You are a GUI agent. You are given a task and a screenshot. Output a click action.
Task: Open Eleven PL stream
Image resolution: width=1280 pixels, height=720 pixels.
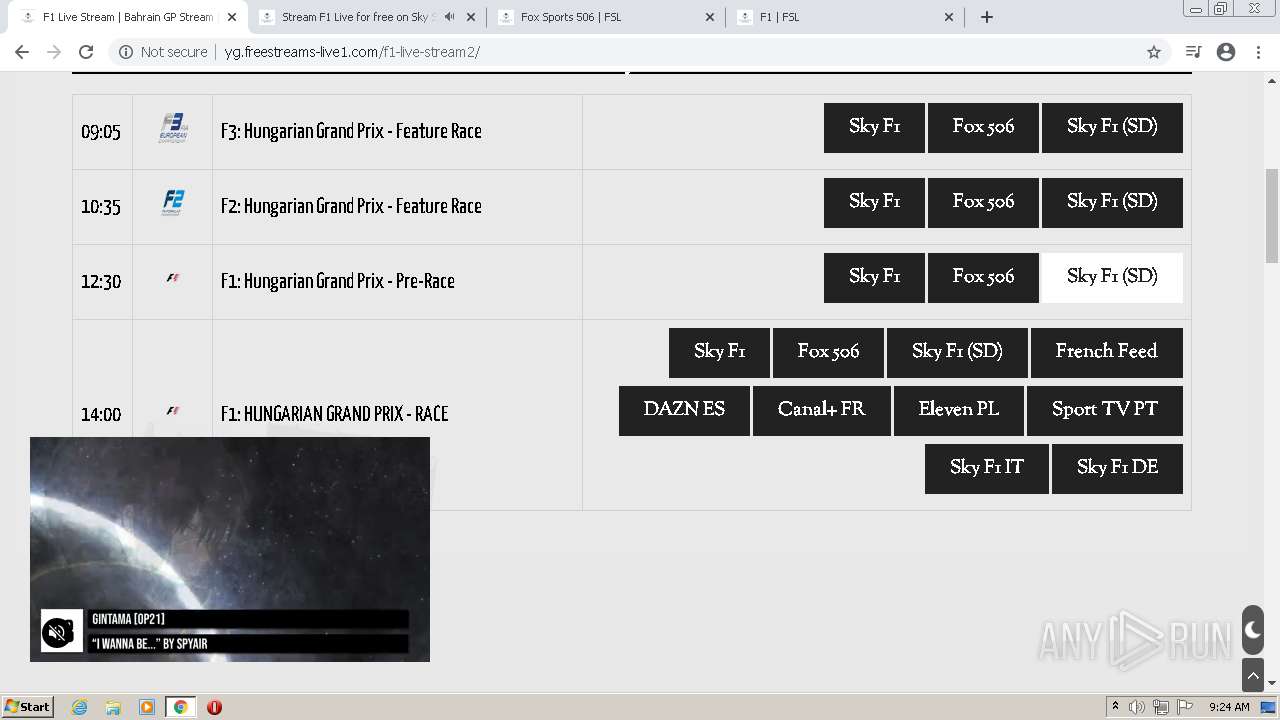click(959, 411)
